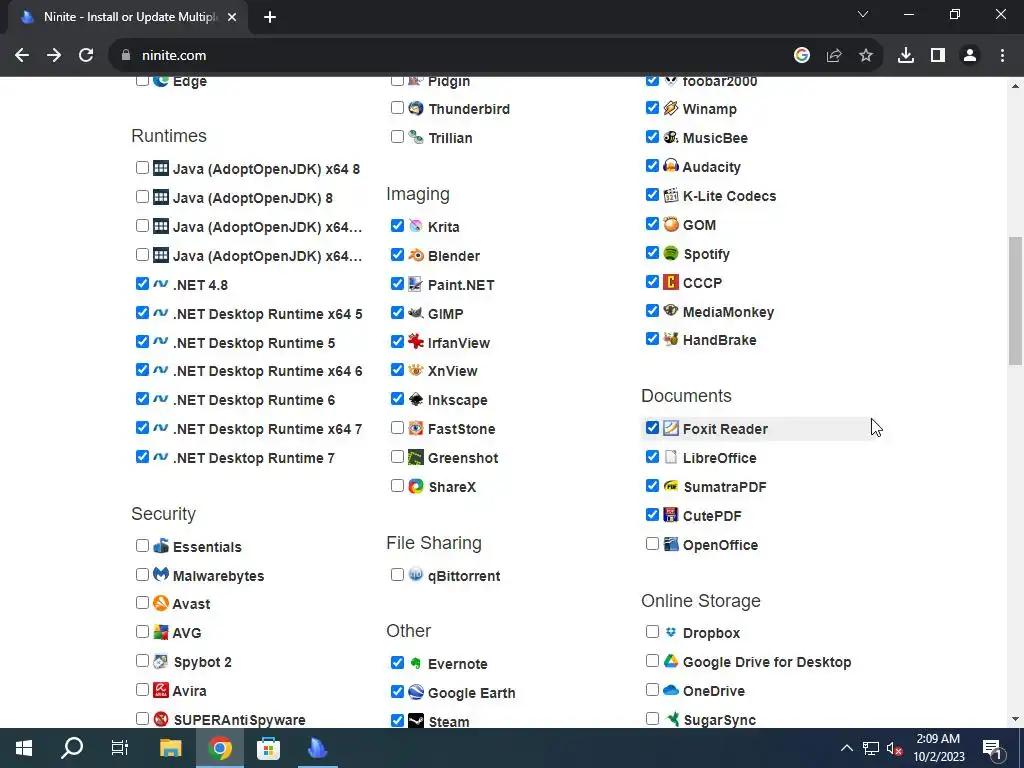Screen dimensions: 1024x768
Task: Click the LibreOffice label
Action: point(720,458)
